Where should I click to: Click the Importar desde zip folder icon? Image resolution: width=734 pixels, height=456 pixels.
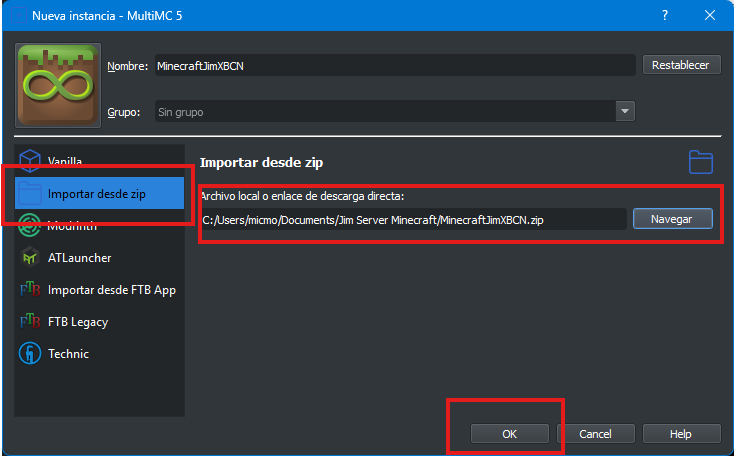tap(30, 193)
